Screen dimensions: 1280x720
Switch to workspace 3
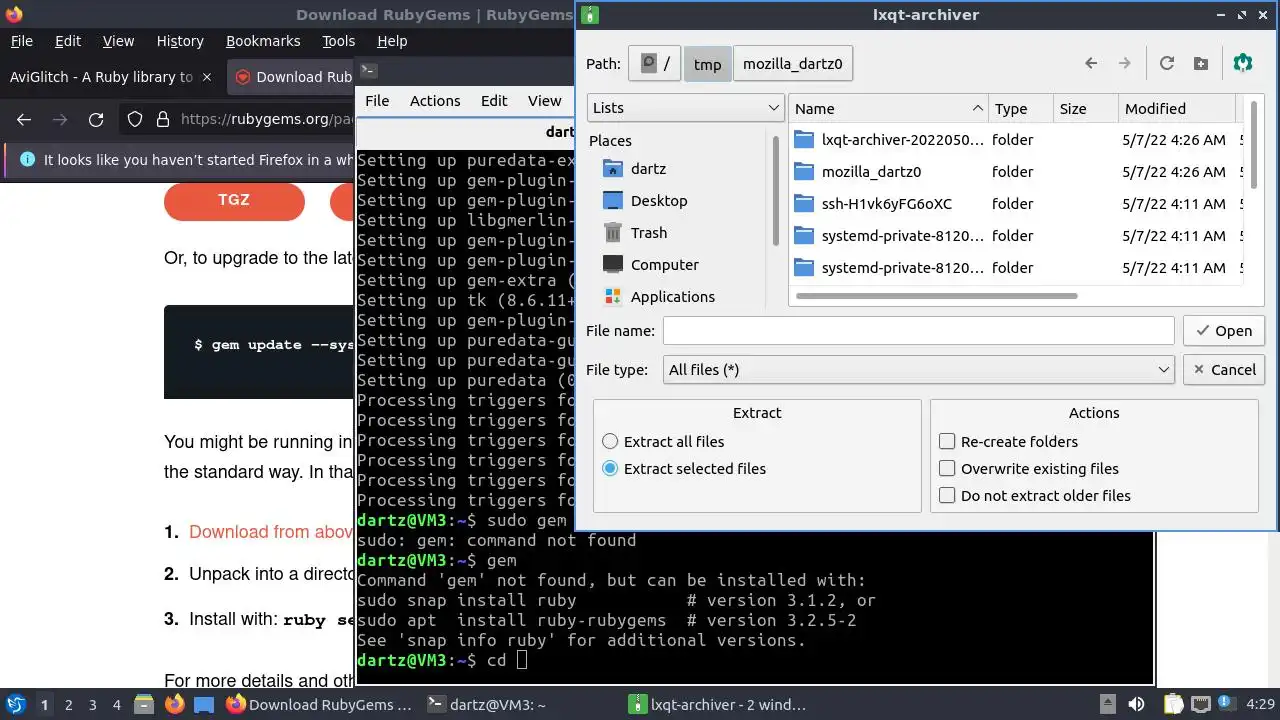pyautogui.click(x=92, y=705)
